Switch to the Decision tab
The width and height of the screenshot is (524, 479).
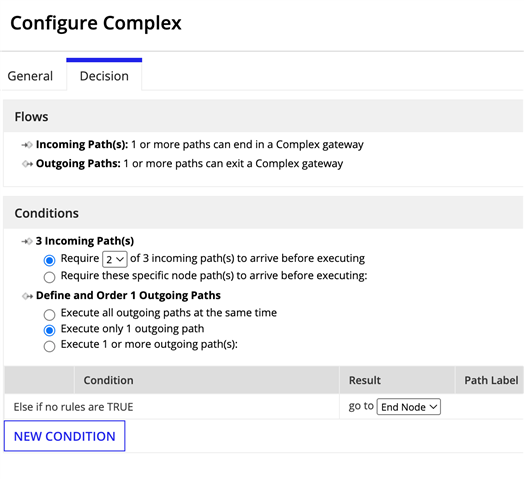click(x=104, y=76)
